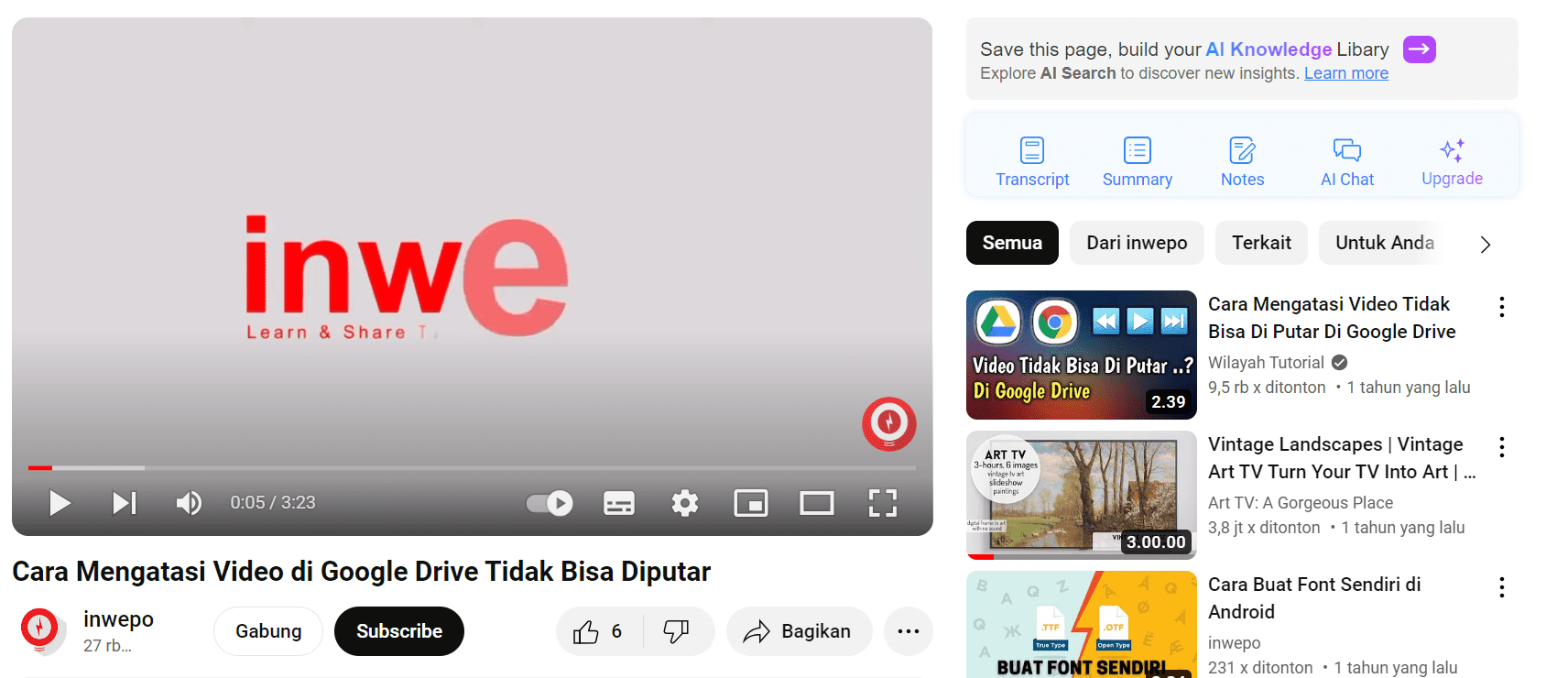Open the Bagikan share dialog

800,631
